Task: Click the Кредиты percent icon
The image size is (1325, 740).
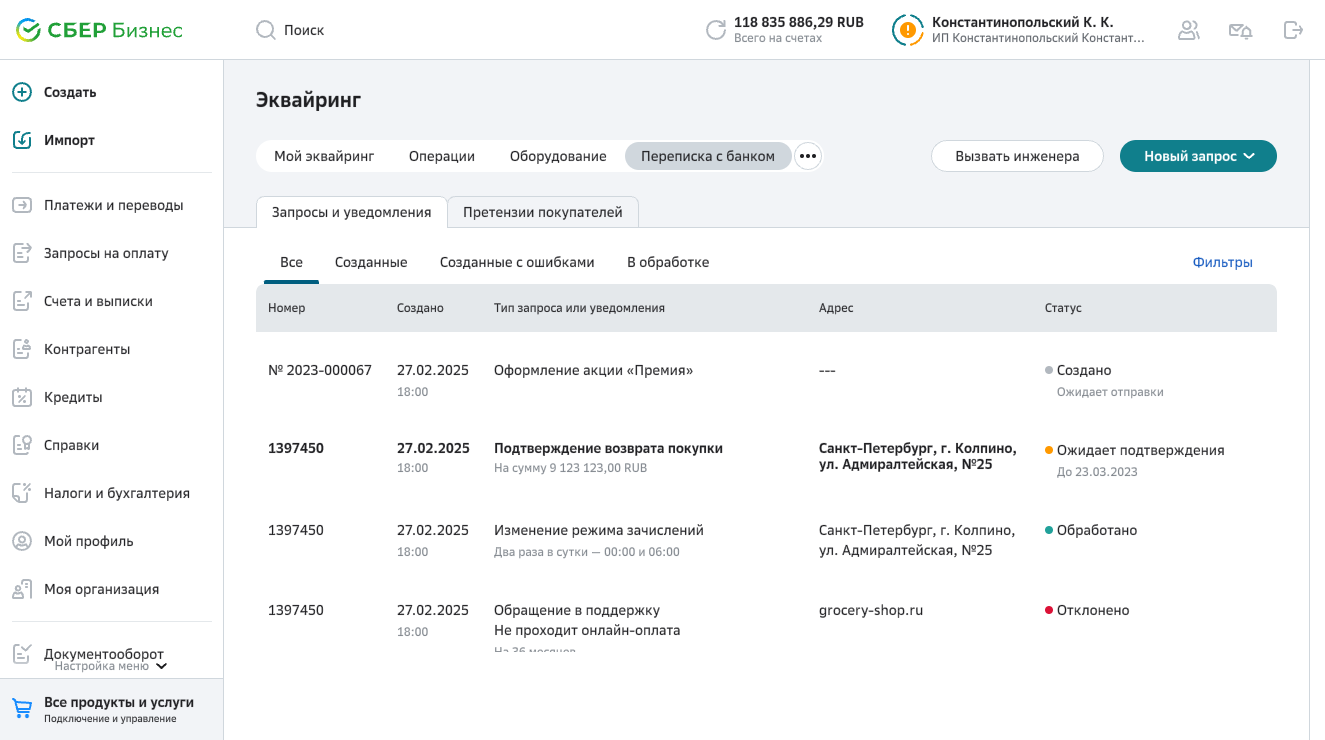Action: (22, 397)
